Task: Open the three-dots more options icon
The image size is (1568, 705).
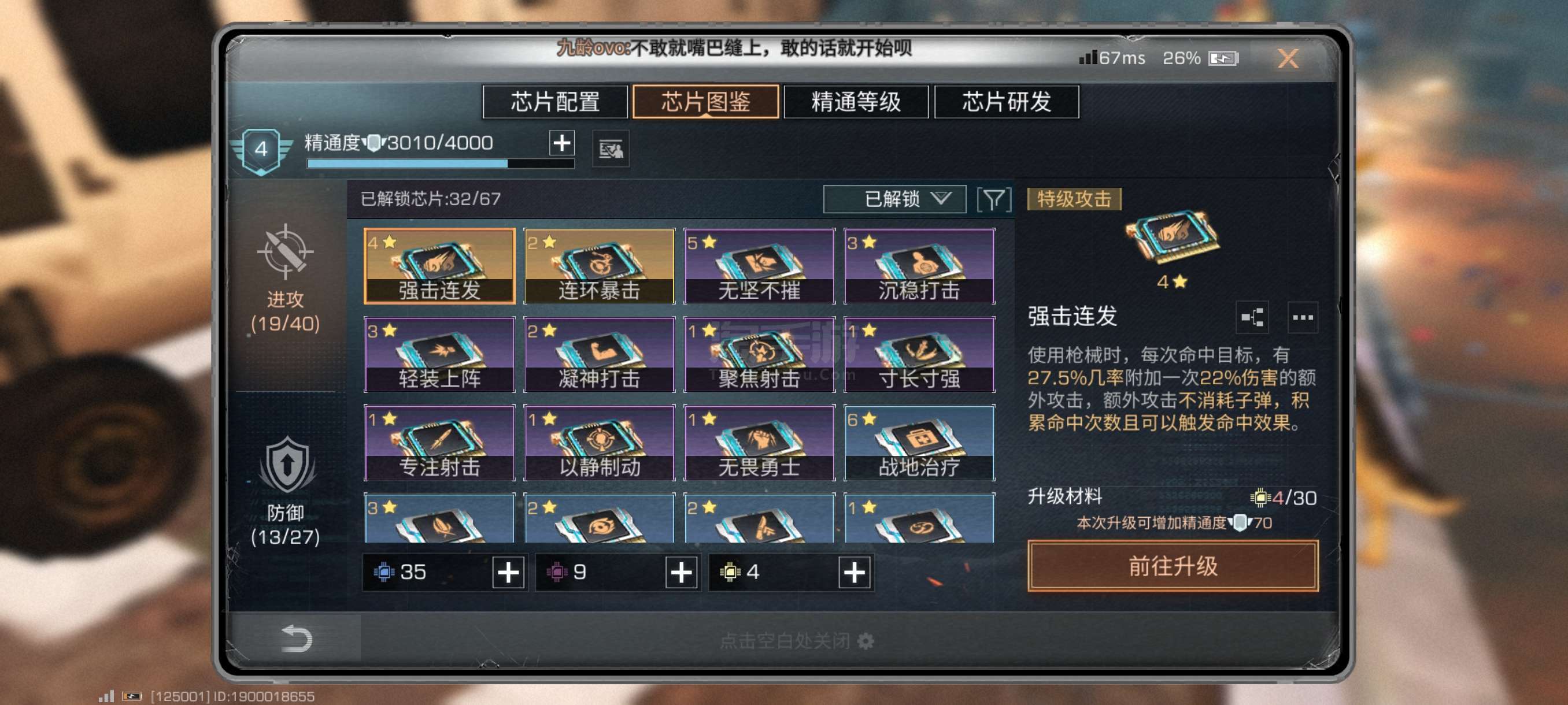Action: [x=1302, y=317]
